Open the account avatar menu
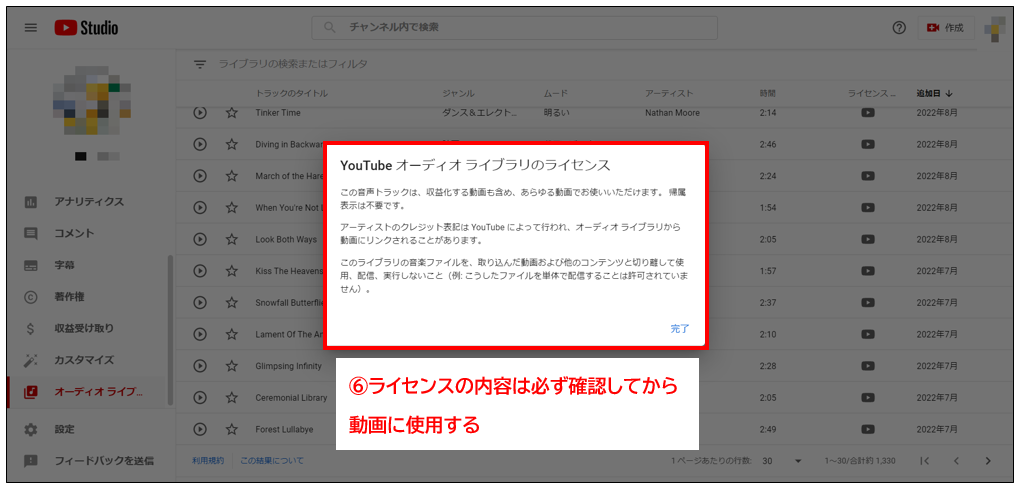The image size is (1019, 491). coord(994,28)
